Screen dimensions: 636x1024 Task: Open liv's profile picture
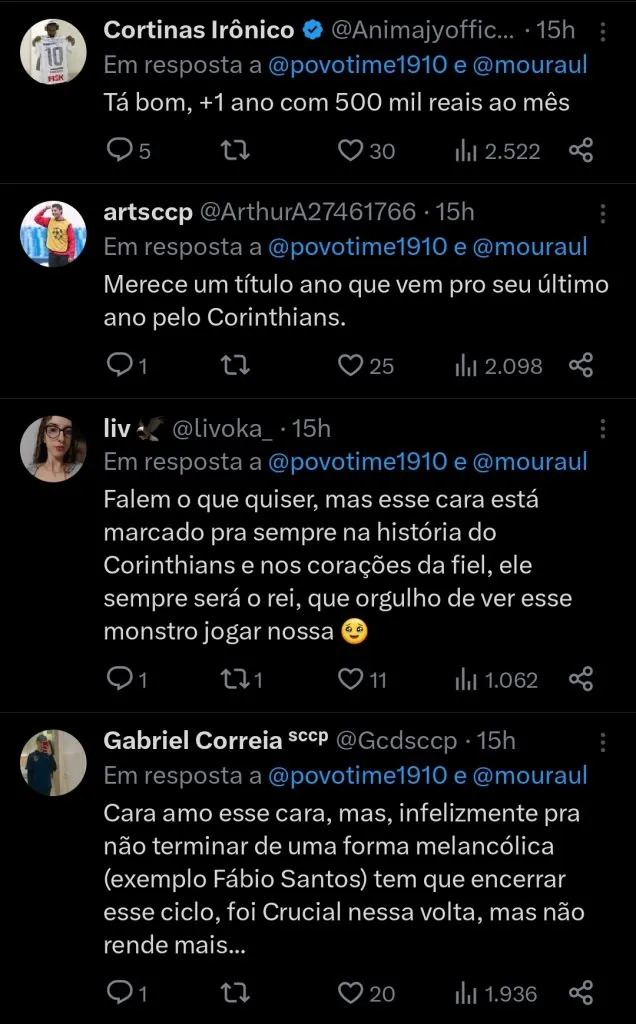pos(53,449)
